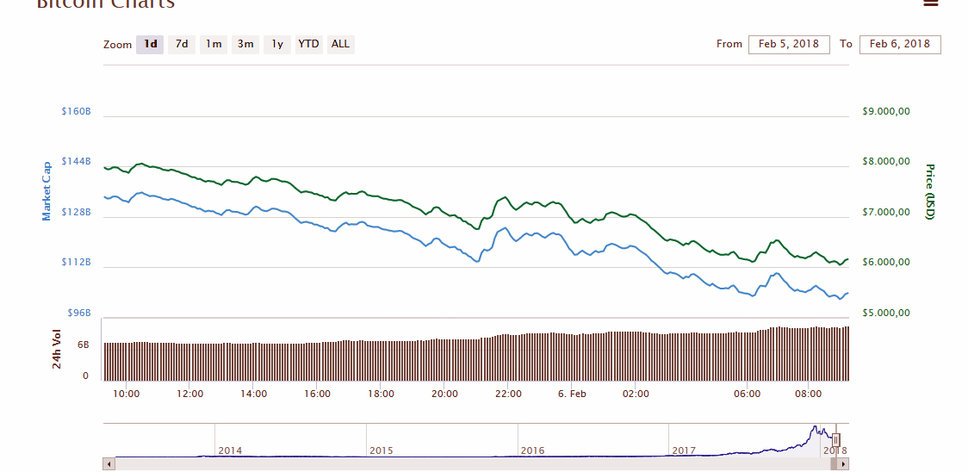Screen dimensions: 968x472
Task: Click the From date field
Action: (x=788, y=44)
